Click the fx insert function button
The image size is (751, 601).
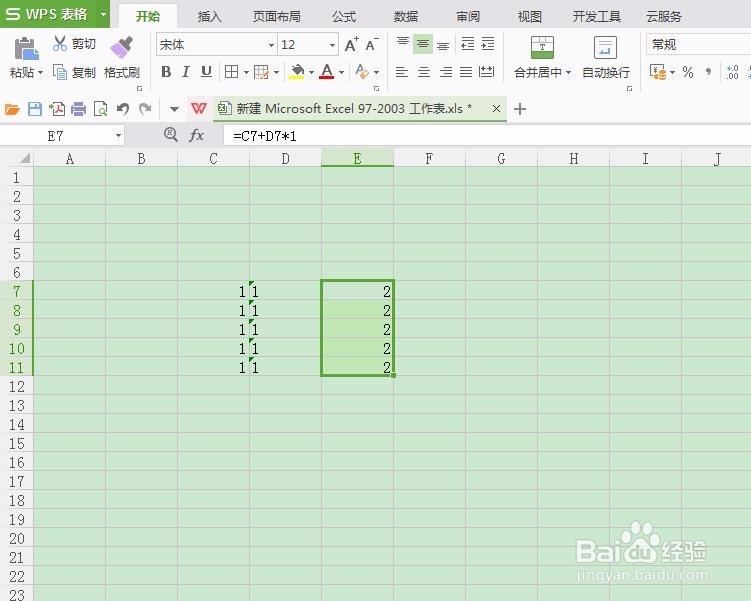pos(196,136)
